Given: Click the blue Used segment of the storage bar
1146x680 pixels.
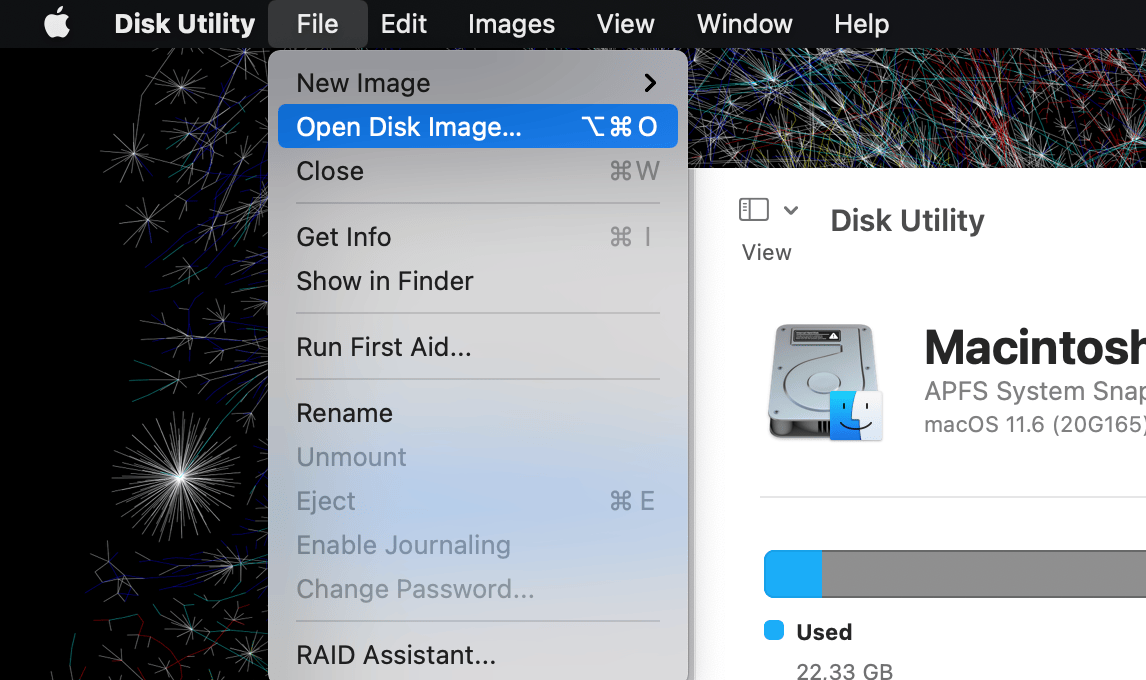Looking at the screenshot, I should pyautogui.click(x=791, y=573).
